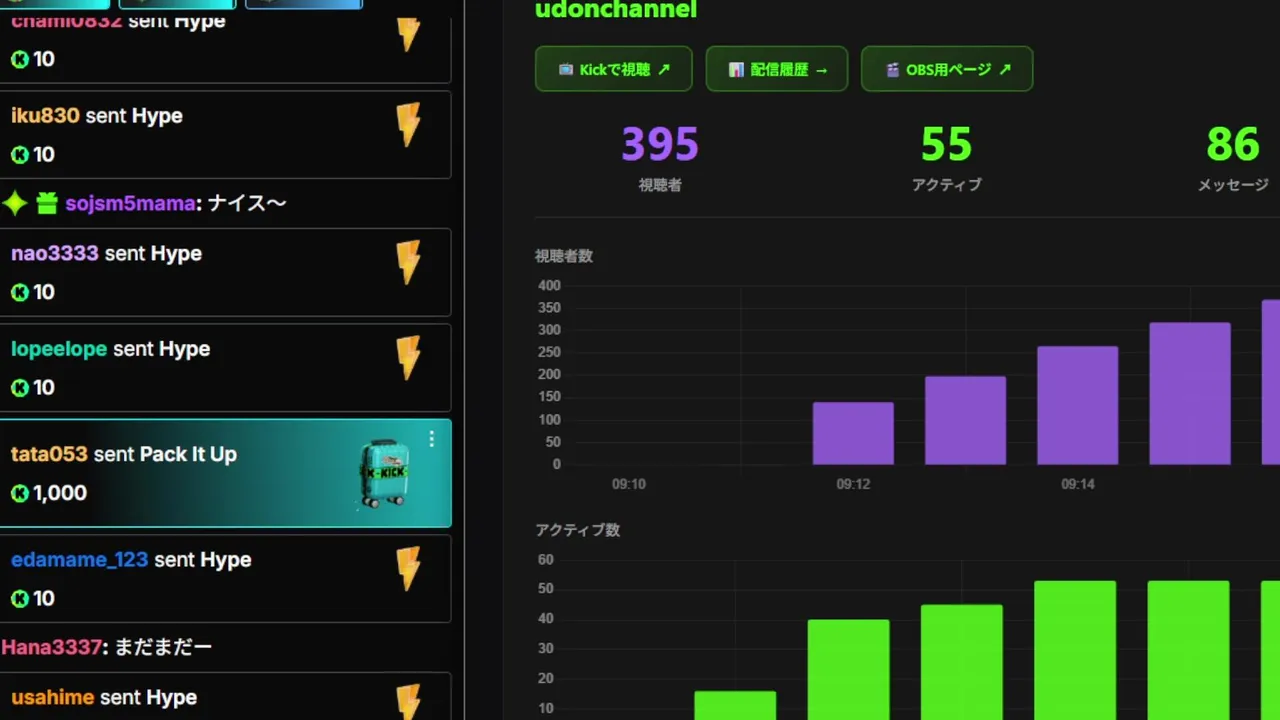The width and height of the screenshot is (1280, 720).
Task: Click the lightning Hype icon in edamame_123's row
Action: pos(408,569)
